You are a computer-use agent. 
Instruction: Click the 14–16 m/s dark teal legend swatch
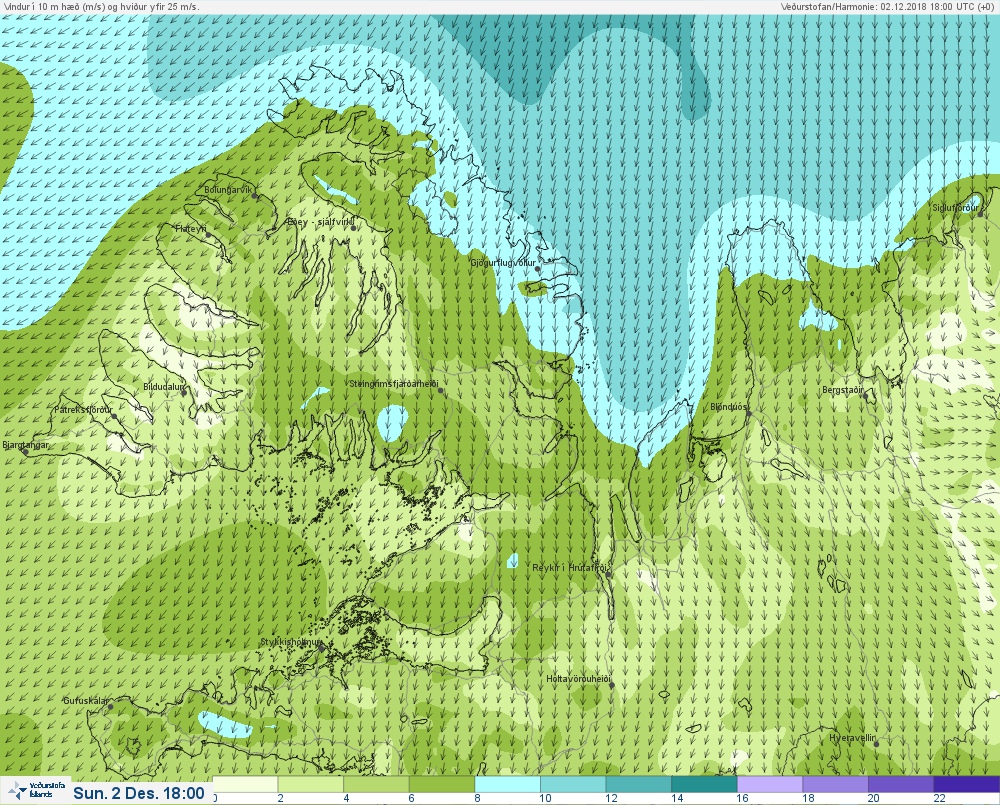coord(704,784)
